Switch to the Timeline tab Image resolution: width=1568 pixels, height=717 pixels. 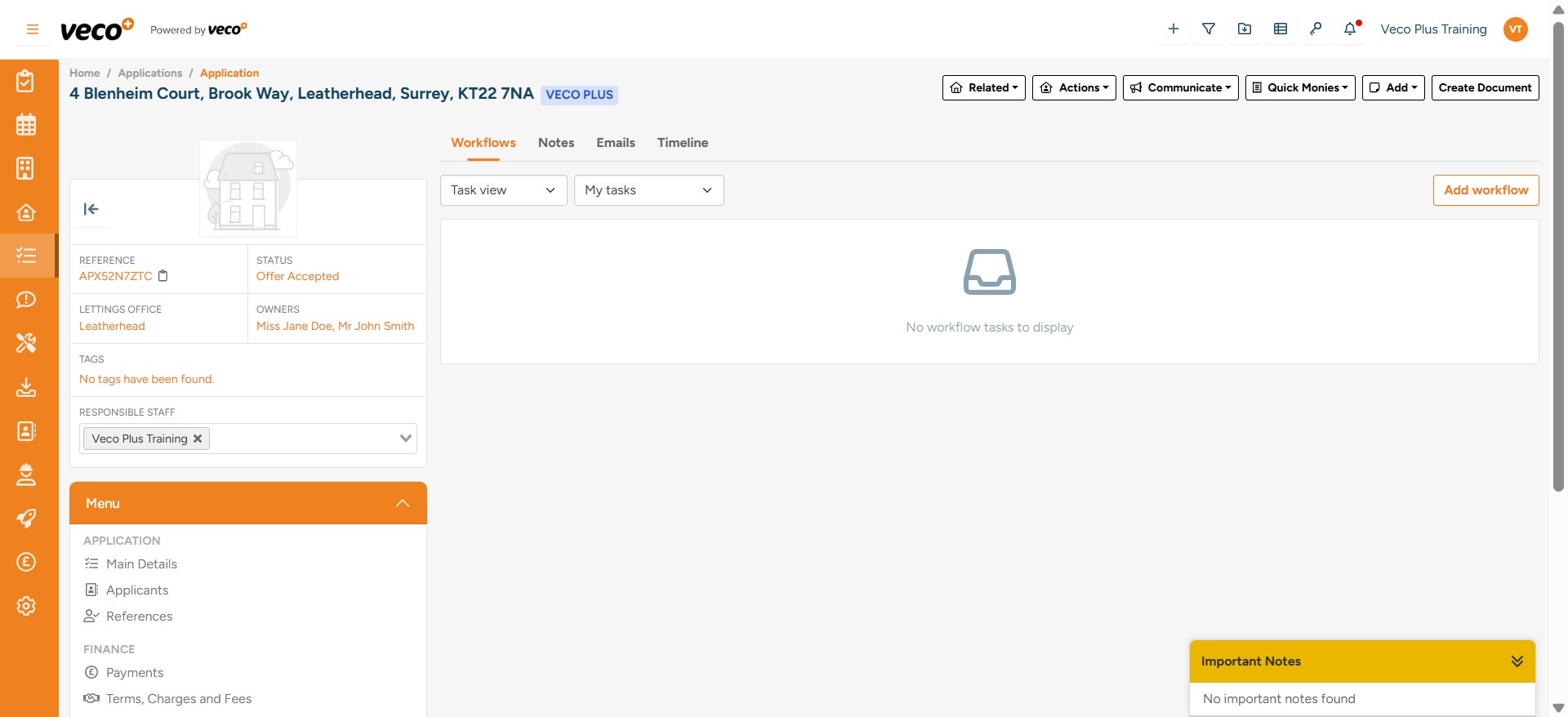point(683,143)
